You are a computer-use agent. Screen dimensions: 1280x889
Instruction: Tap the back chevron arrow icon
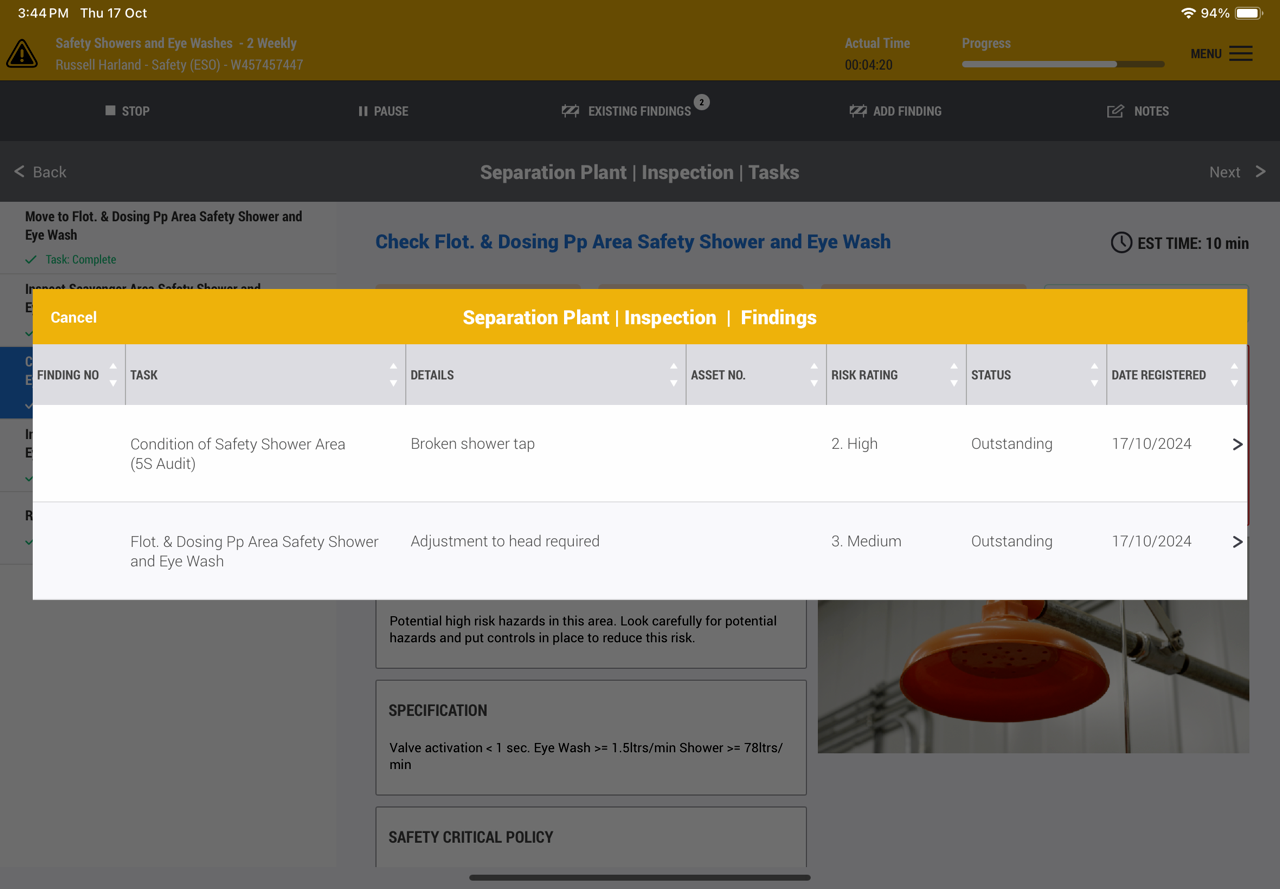[19, 172]
